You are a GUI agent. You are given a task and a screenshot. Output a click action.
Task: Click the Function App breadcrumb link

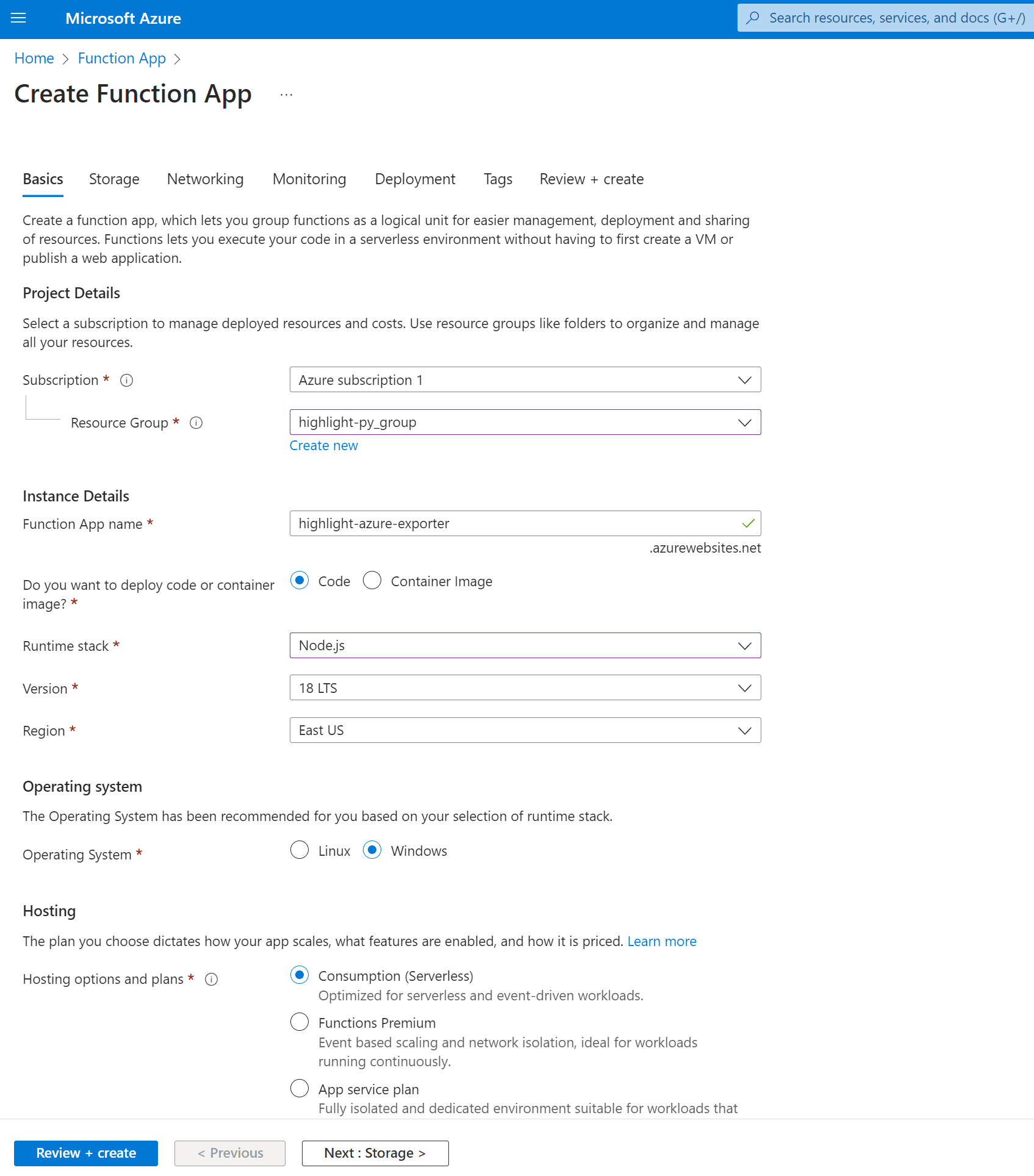122,59
